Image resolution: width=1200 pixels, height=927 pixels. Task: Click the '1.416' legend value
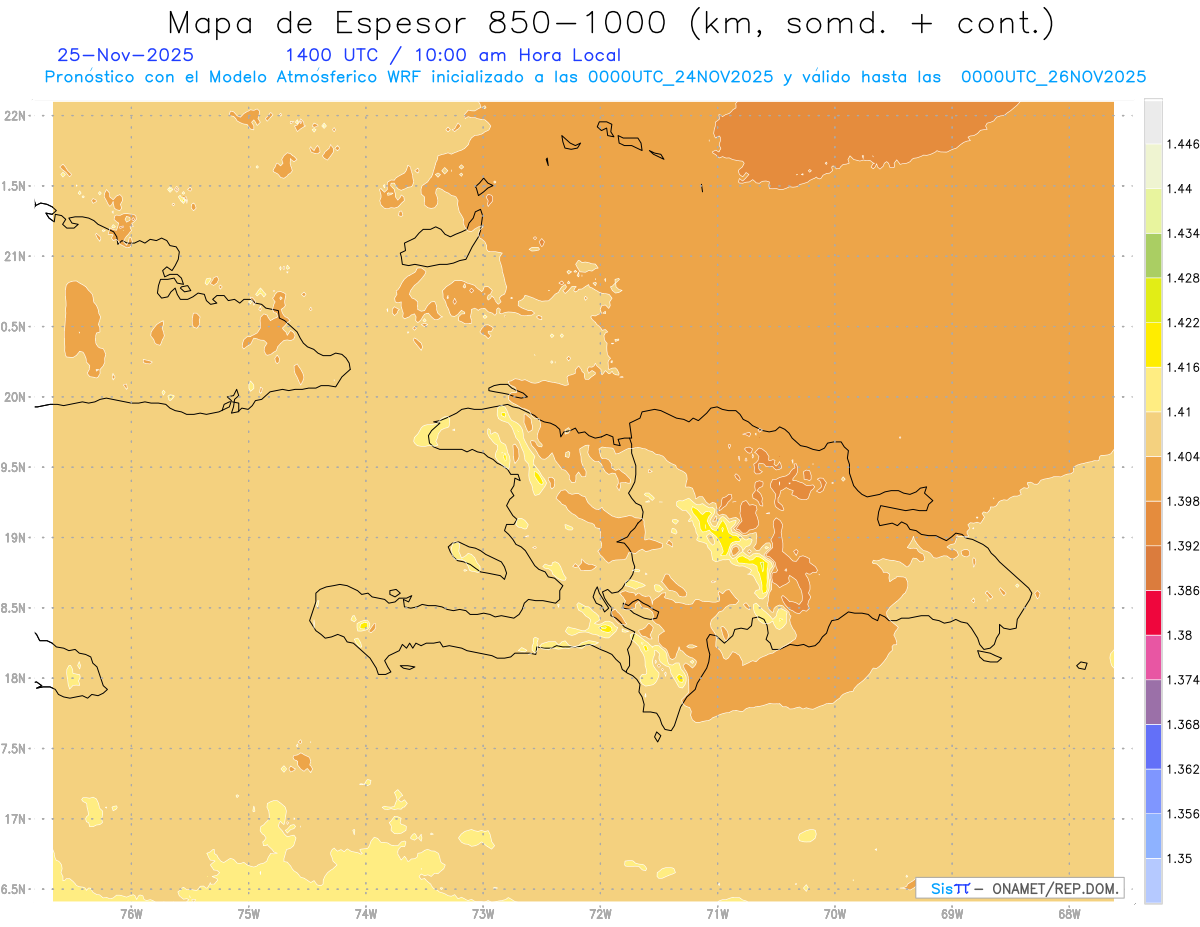(1183, 367)
